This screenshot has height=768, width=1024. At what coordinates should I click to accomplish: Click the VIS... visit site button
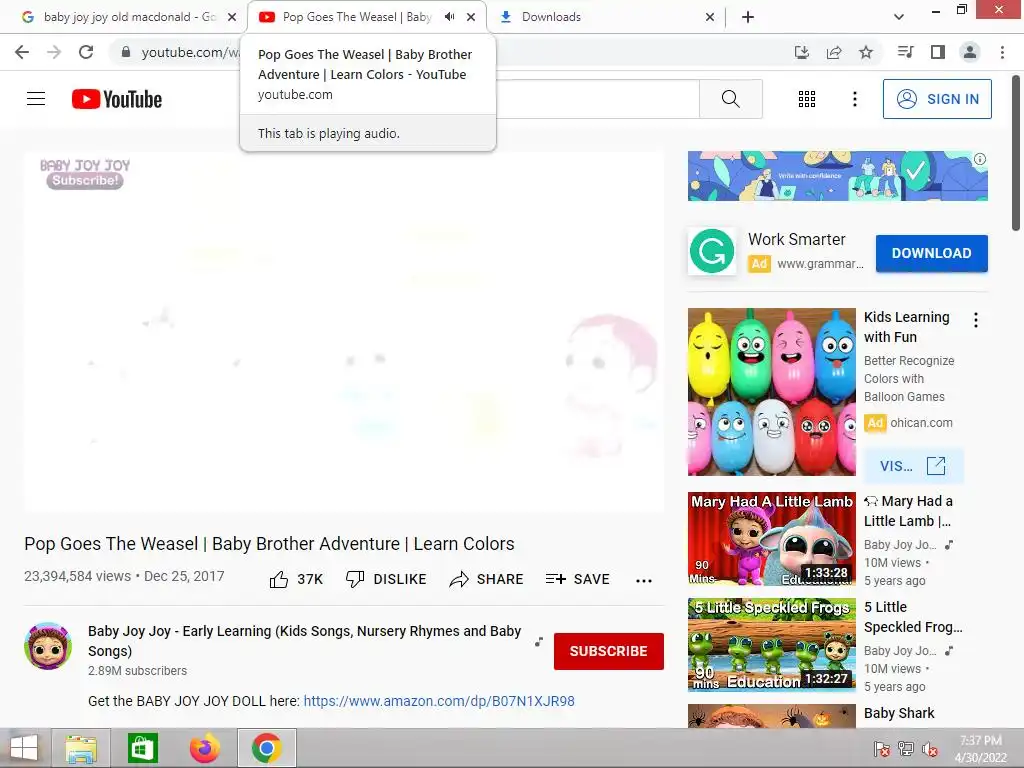[x=913, y=466]
